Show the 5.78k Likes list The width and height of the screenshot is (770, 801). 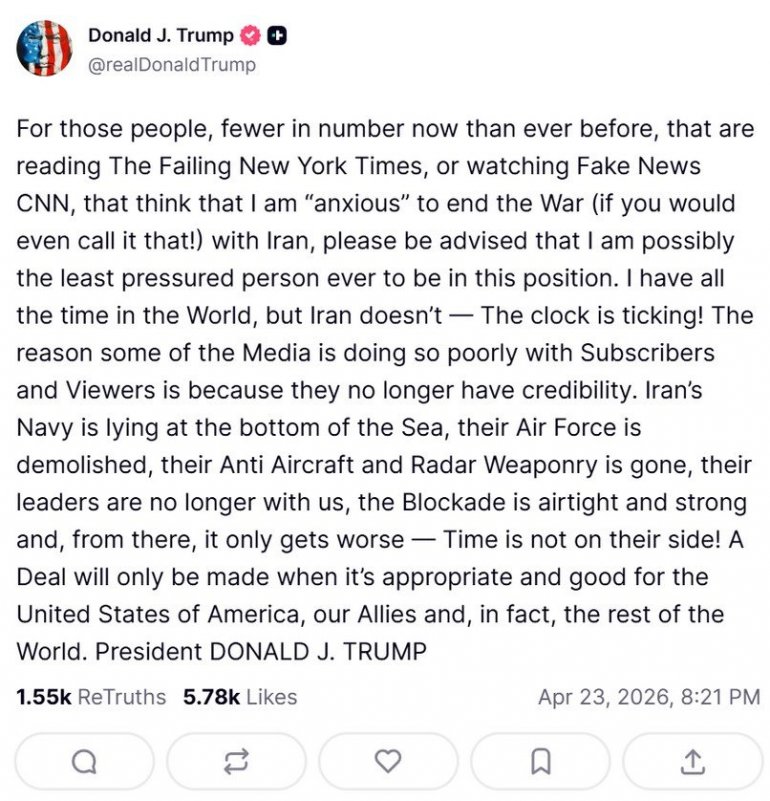[239, 697]
